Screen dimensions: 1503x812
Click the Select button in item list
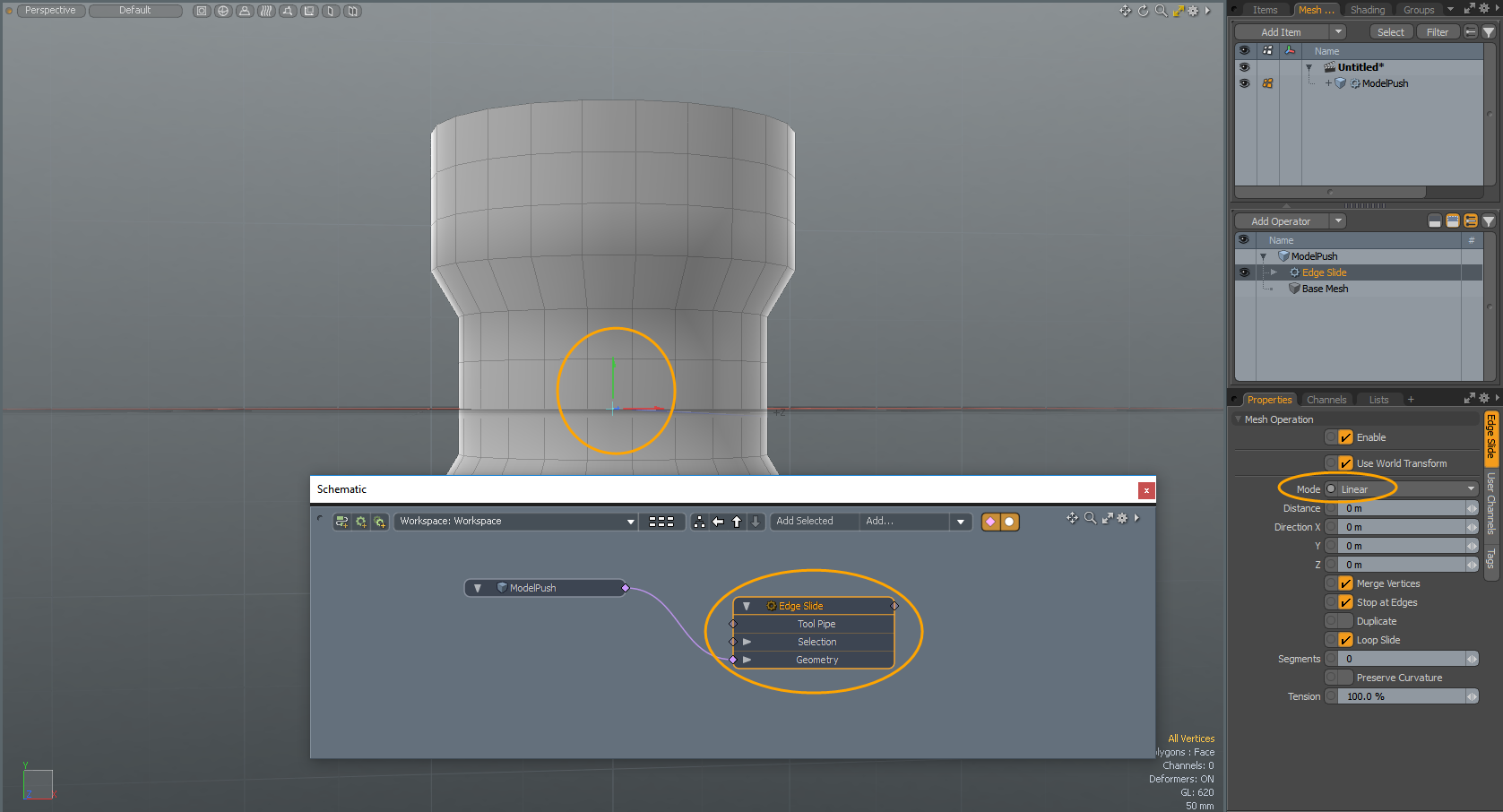tap(1390, 32)
